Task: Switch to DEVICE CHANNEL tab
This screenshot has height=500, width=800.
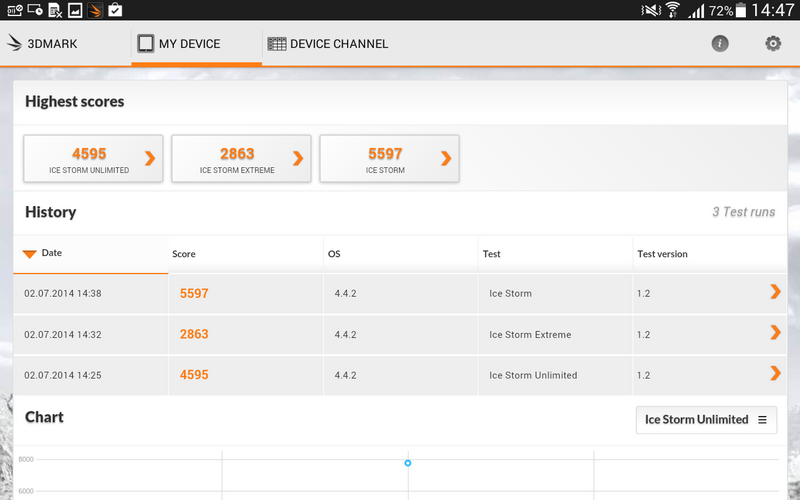Action: tap(328, 44)
